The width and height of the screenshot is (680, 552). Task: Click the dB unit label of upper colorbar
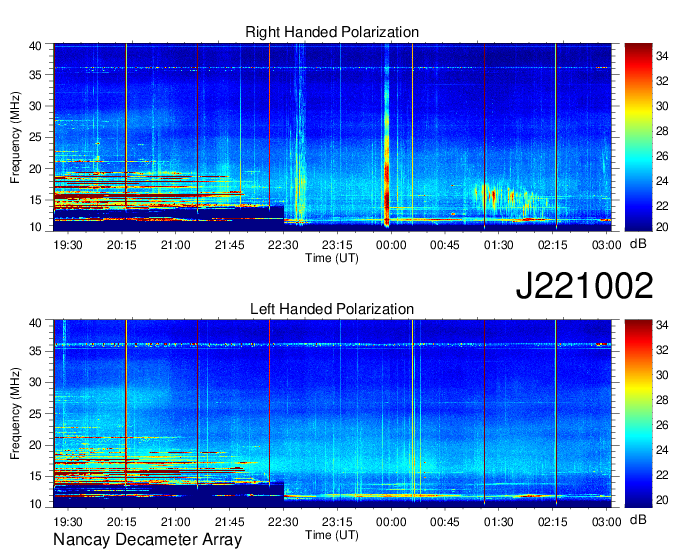click(638, 244)
